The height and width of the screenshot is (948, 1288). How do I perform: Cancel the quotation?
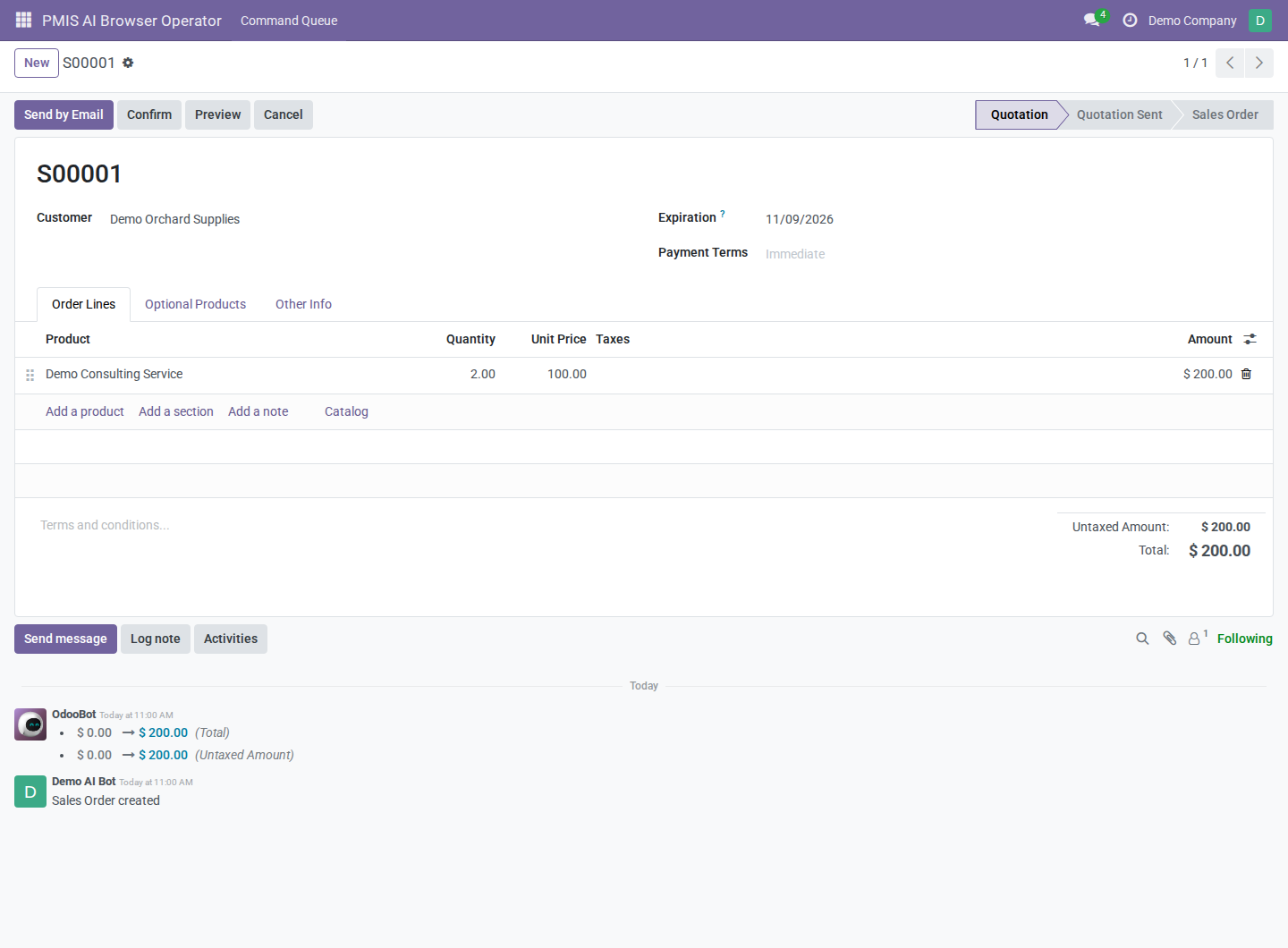[284, 114]
